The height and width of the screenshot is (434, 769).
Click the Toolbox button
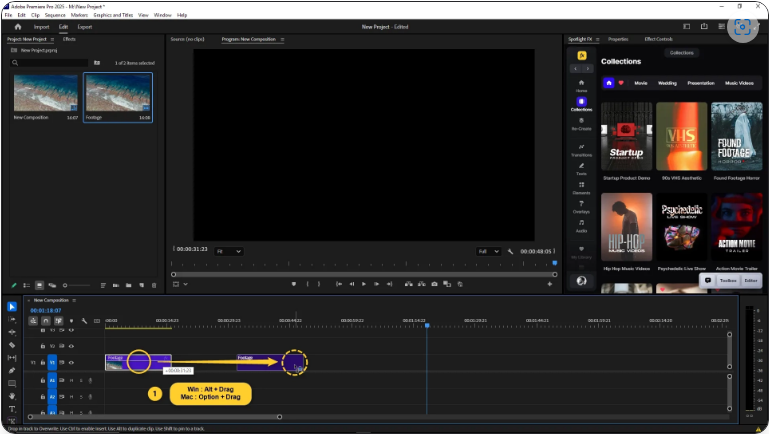[728, 281]
